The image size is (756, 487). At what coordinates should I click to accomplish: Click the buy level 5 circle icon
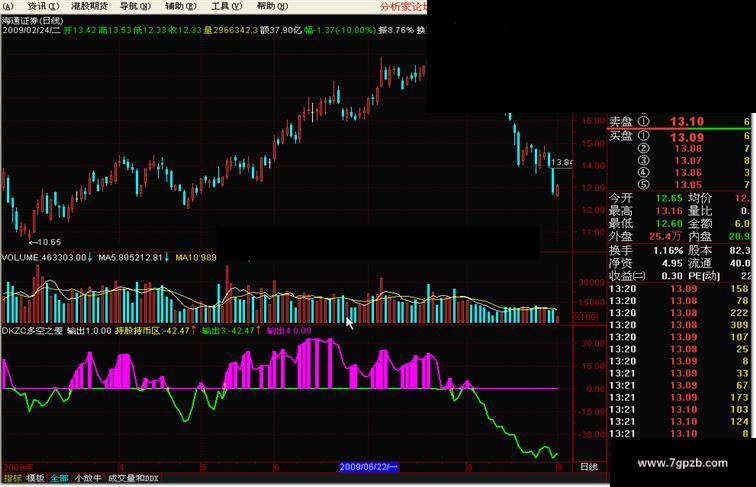(643, 185)
